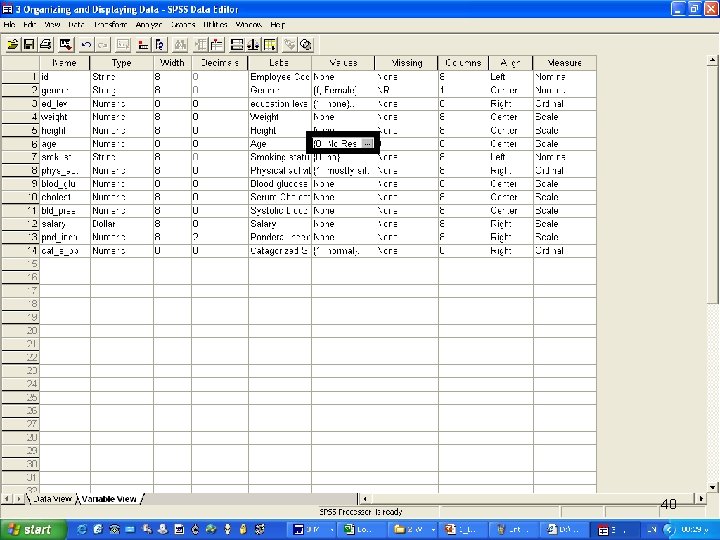Image resolution: width=720 pixels, height=540 pixels.
Task: Click the 'weight' variable name cell
Action: point(65,117)
